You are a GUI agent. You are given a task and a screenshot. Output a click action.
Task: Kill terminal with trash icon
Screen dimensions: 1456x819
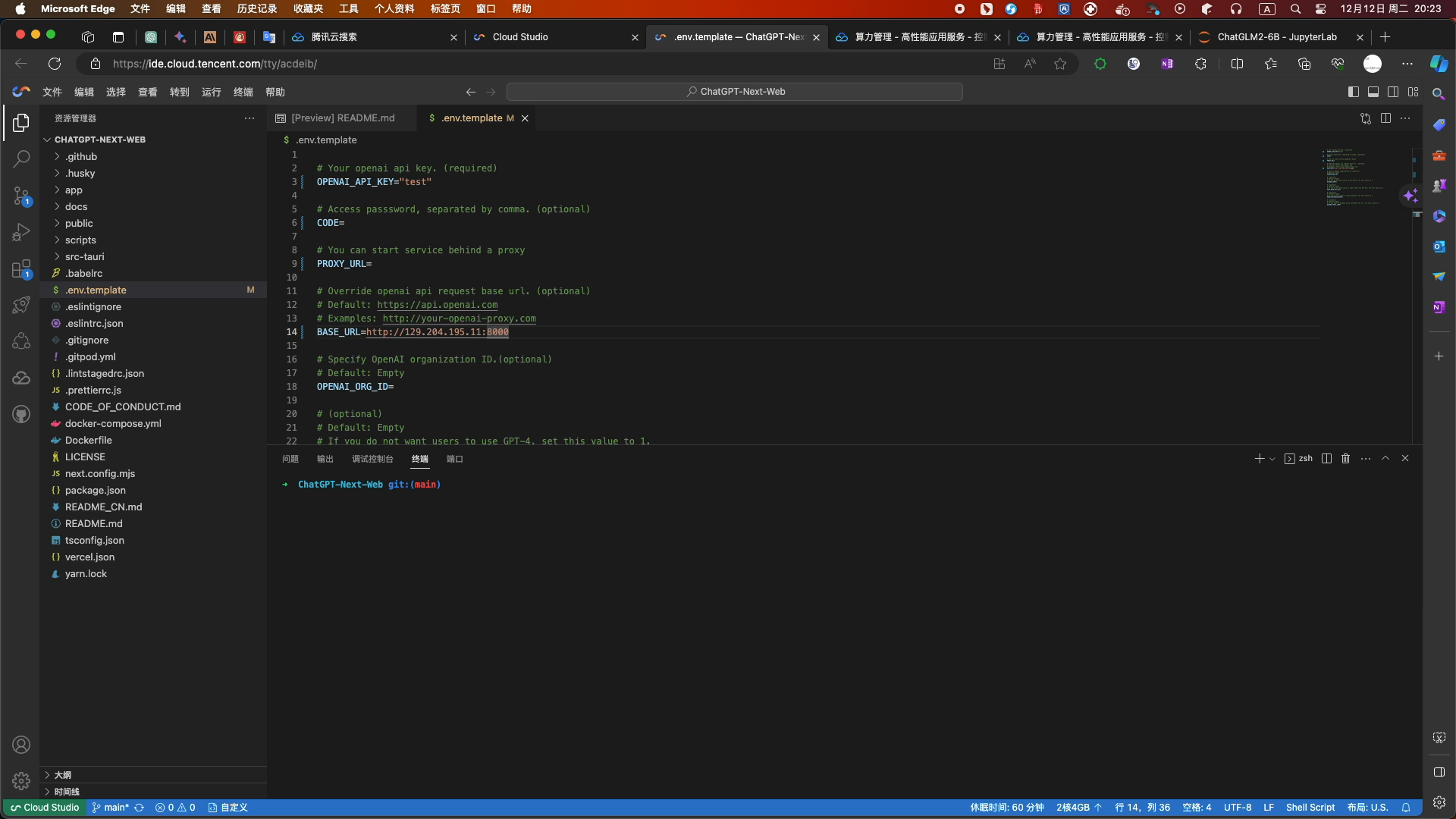(1345, 459)
